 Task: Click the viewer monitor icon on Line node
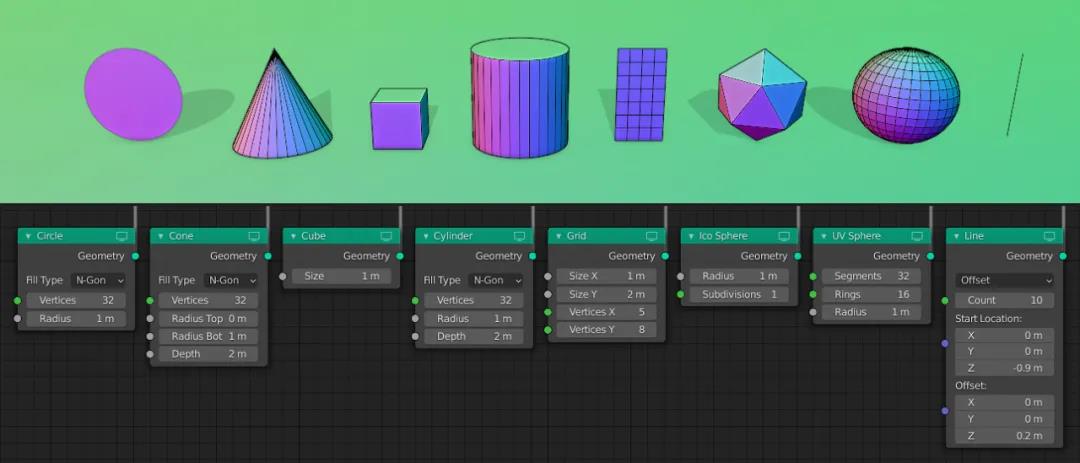pyautogui.click(x=1049, y=236)
